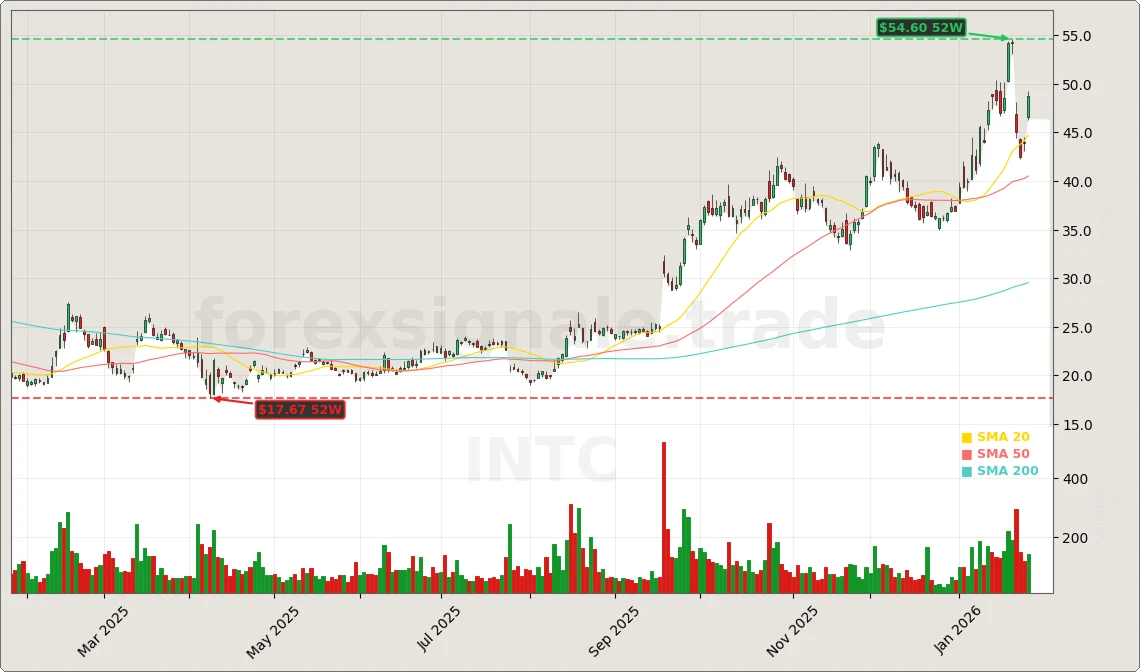Click the 55.0 price axis label
The width and height of the screenshot is (1140, 672).
(x=1075, y=37)
